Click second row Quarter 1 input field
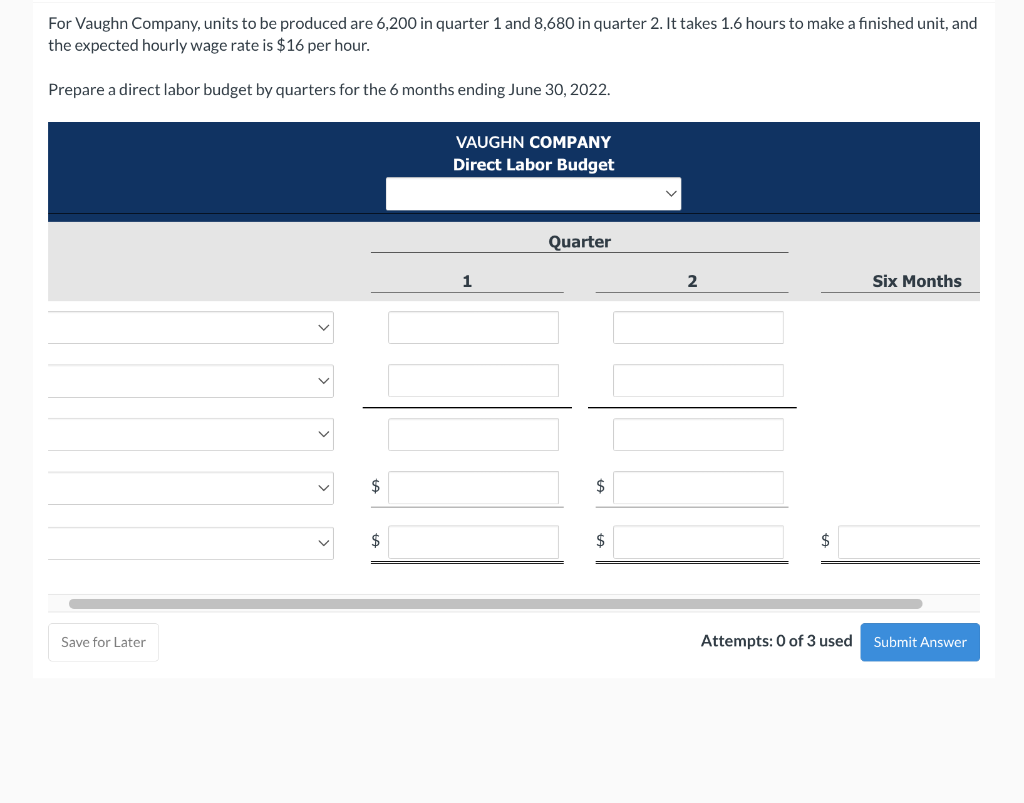This screenshot has width=1024, height=803. (473, 381)
